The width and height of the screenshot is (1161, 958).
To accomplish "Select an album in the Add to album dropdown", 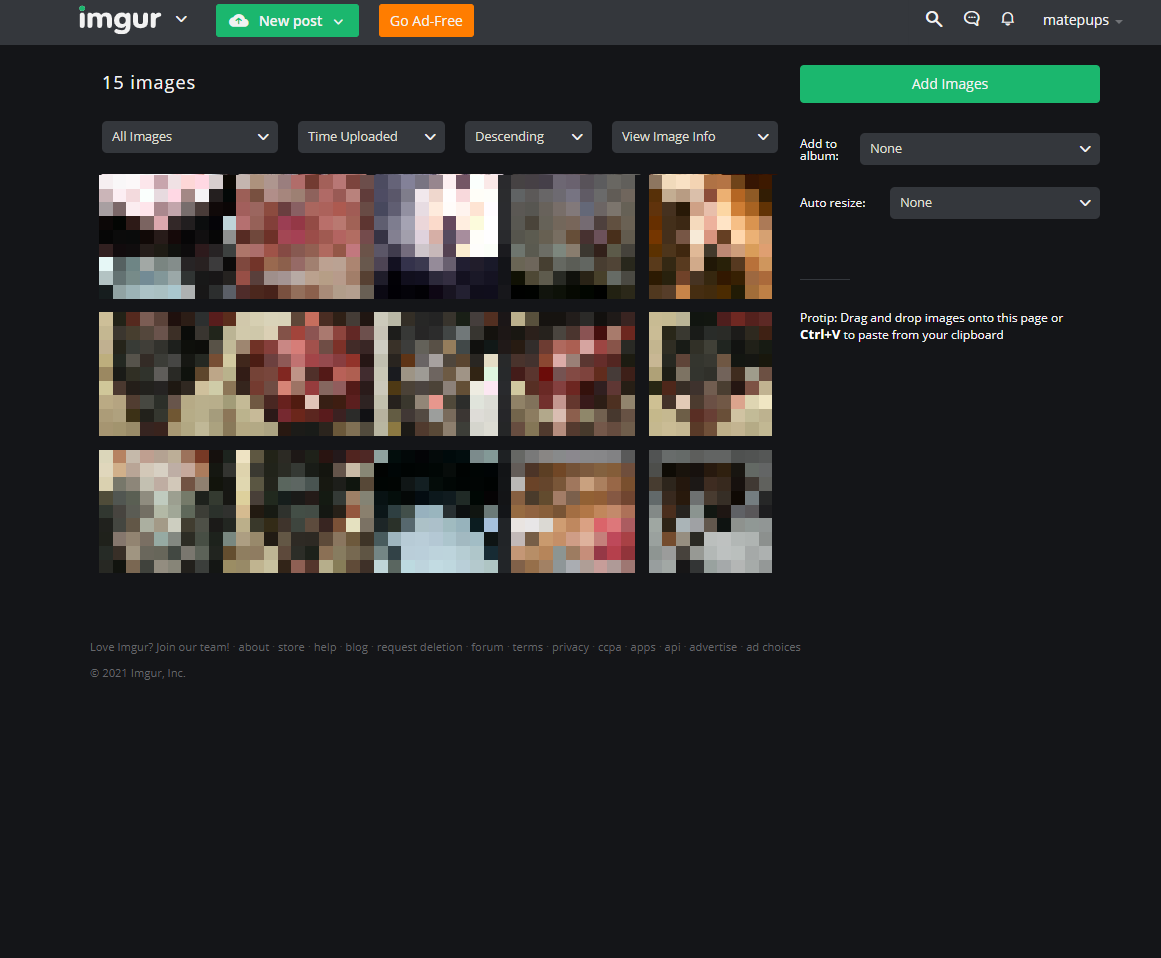I will [x=980, y=149].
